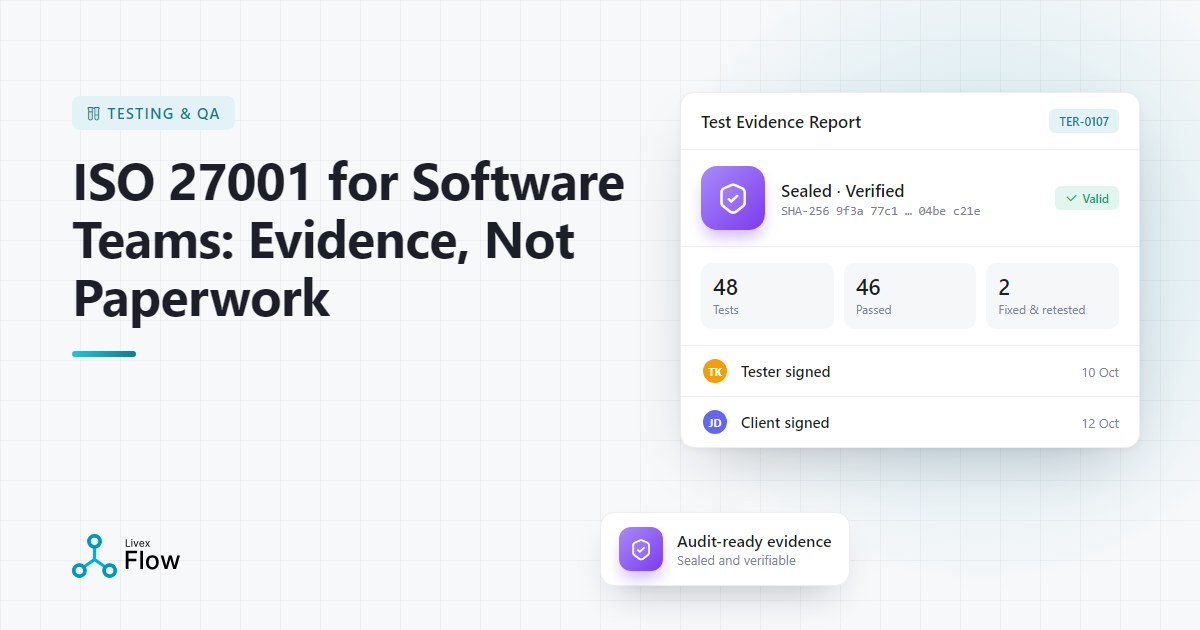Viewport: 1200px width, 630px height.
Task: Click the purple shield icon beside Sealed · Verified
Action: pos(733,198)
